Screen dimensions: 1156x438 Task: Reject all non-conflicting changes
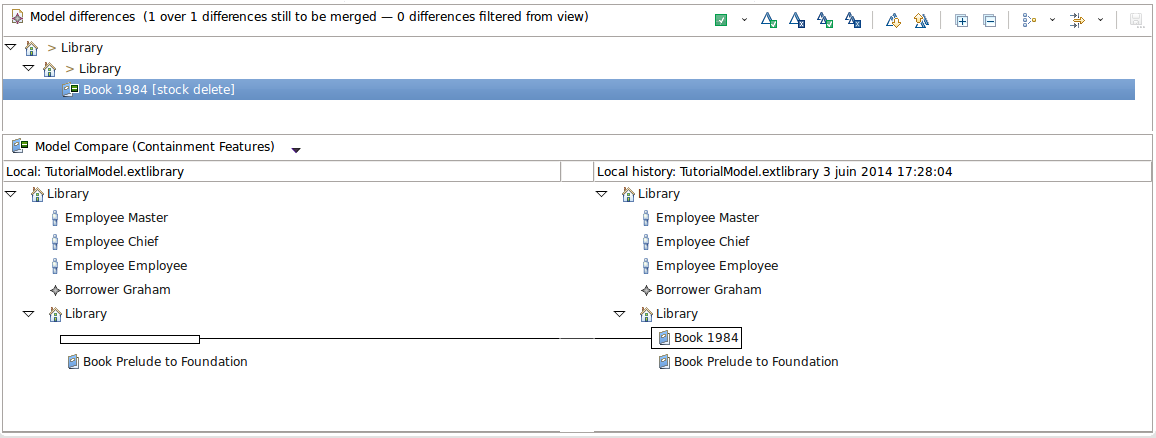coord(853,20)
